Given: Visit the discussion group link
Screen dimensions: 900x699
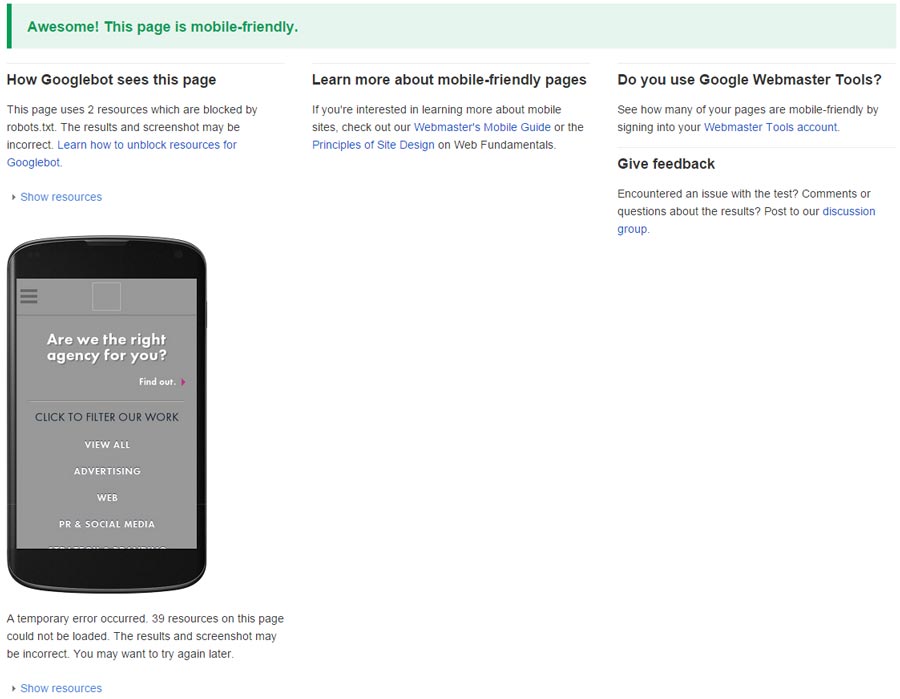Looking at the screenshot, I should coord(746,220).
